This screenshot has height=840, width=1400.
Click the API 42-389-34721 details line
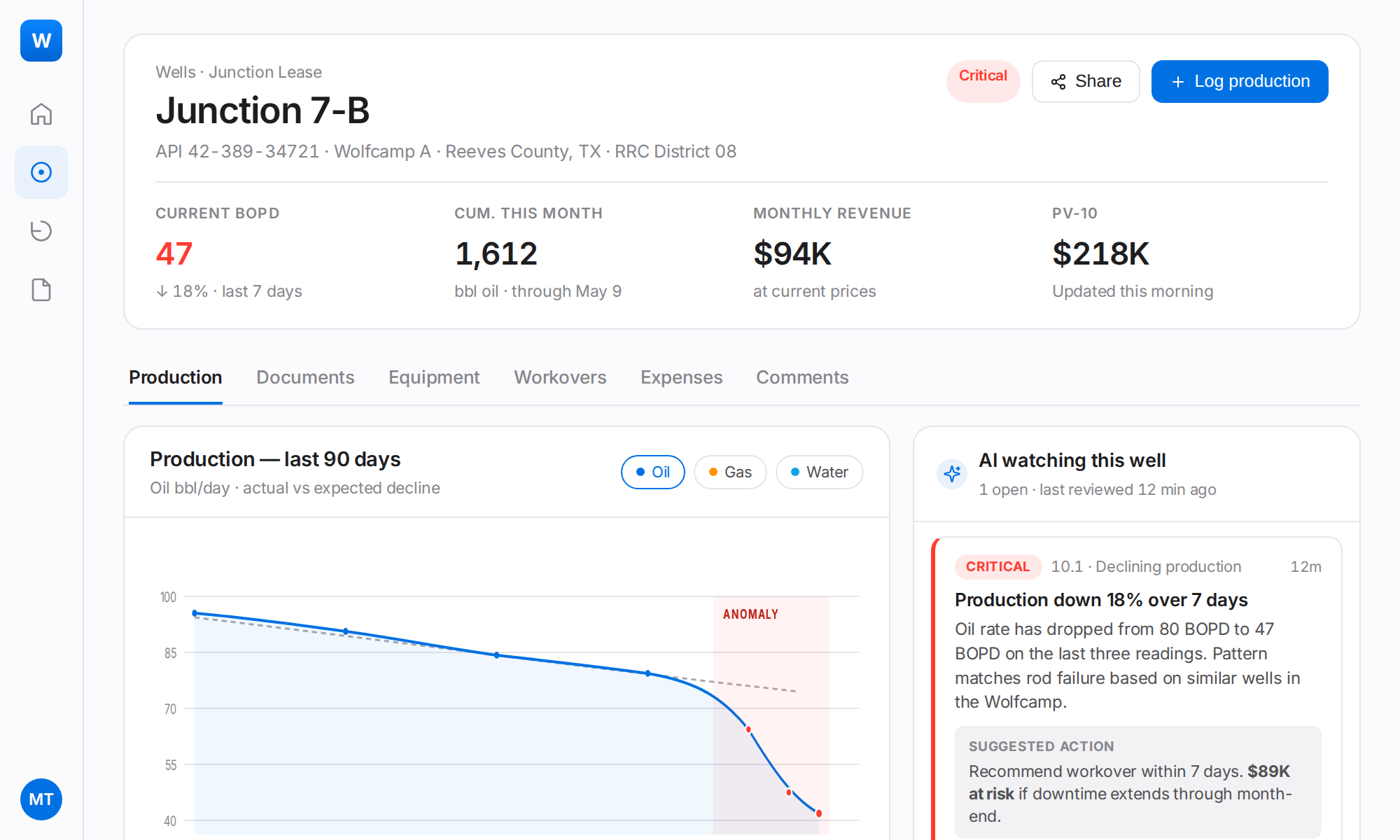tap(446, 151)
